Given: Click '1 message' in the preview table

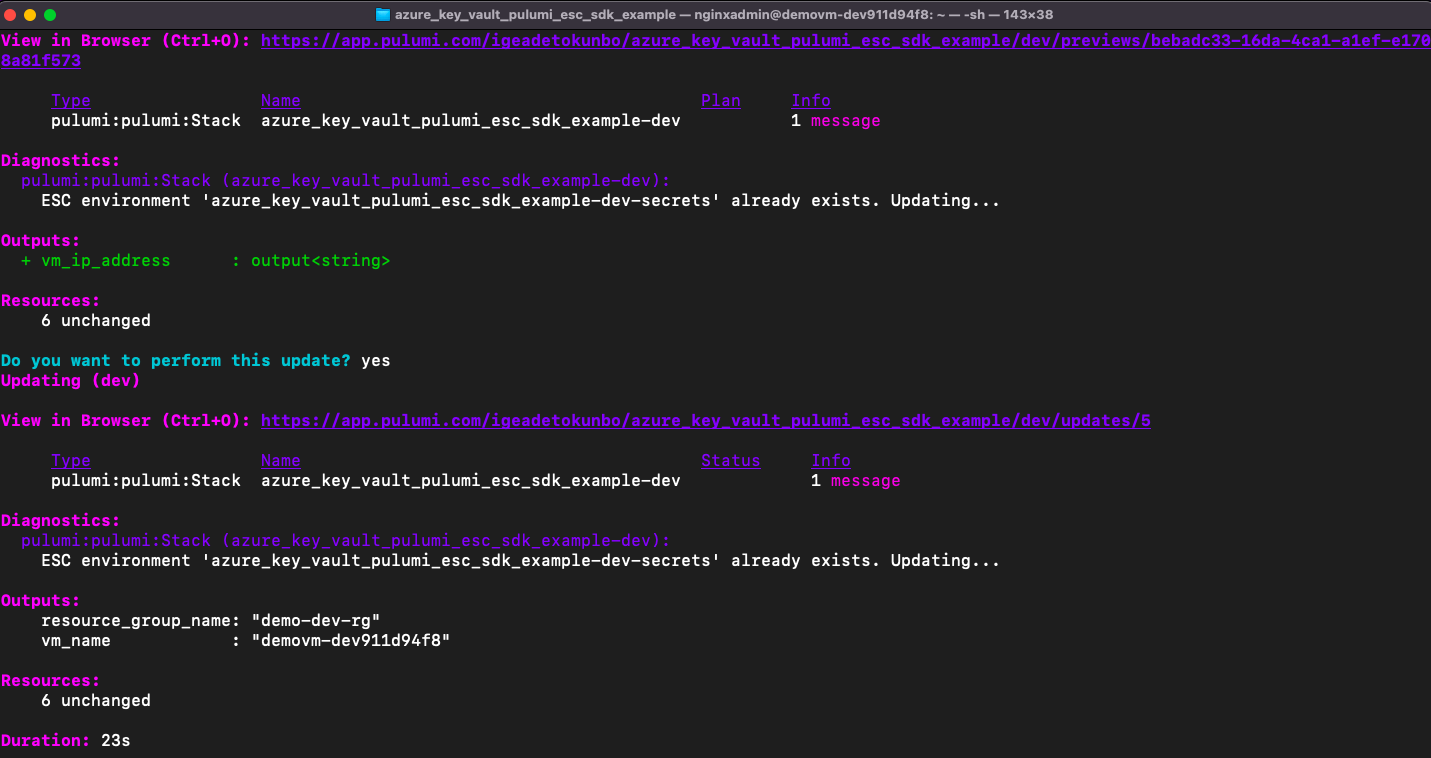Looking at the screenshot, I should coord(836,121).
